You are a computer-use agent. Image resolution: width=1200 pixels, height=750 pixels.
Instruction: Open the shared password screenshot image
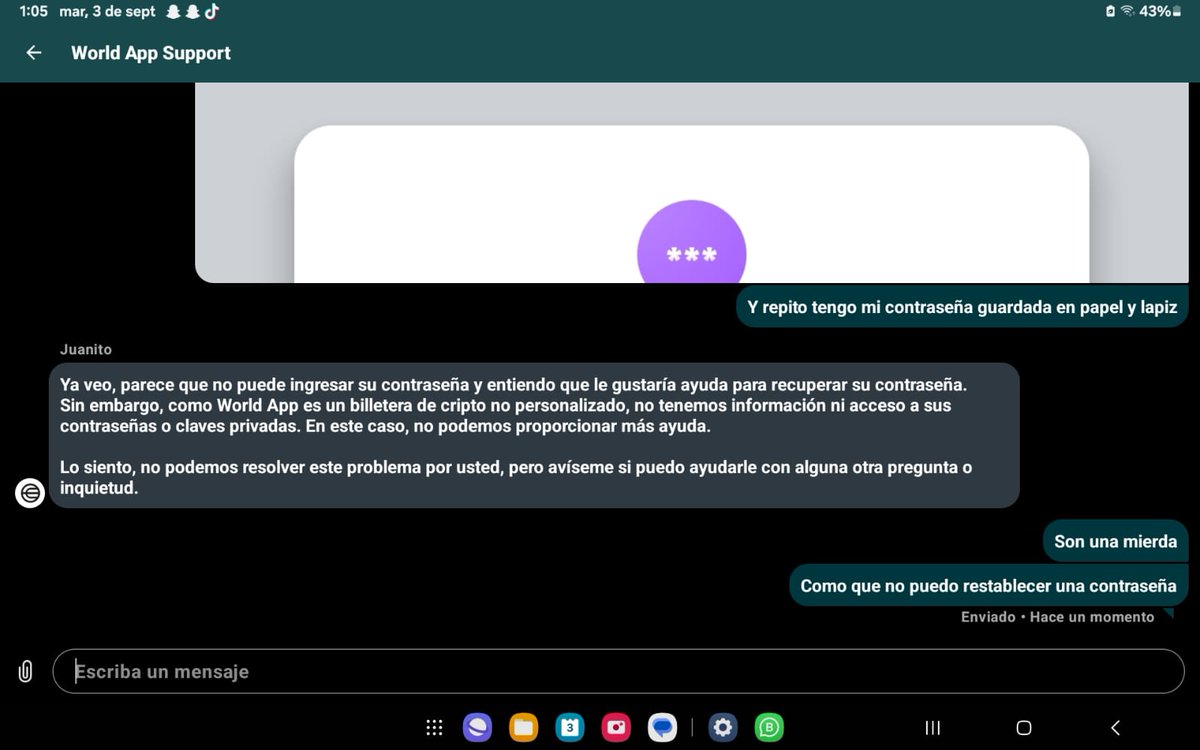[x=692, y=183]
